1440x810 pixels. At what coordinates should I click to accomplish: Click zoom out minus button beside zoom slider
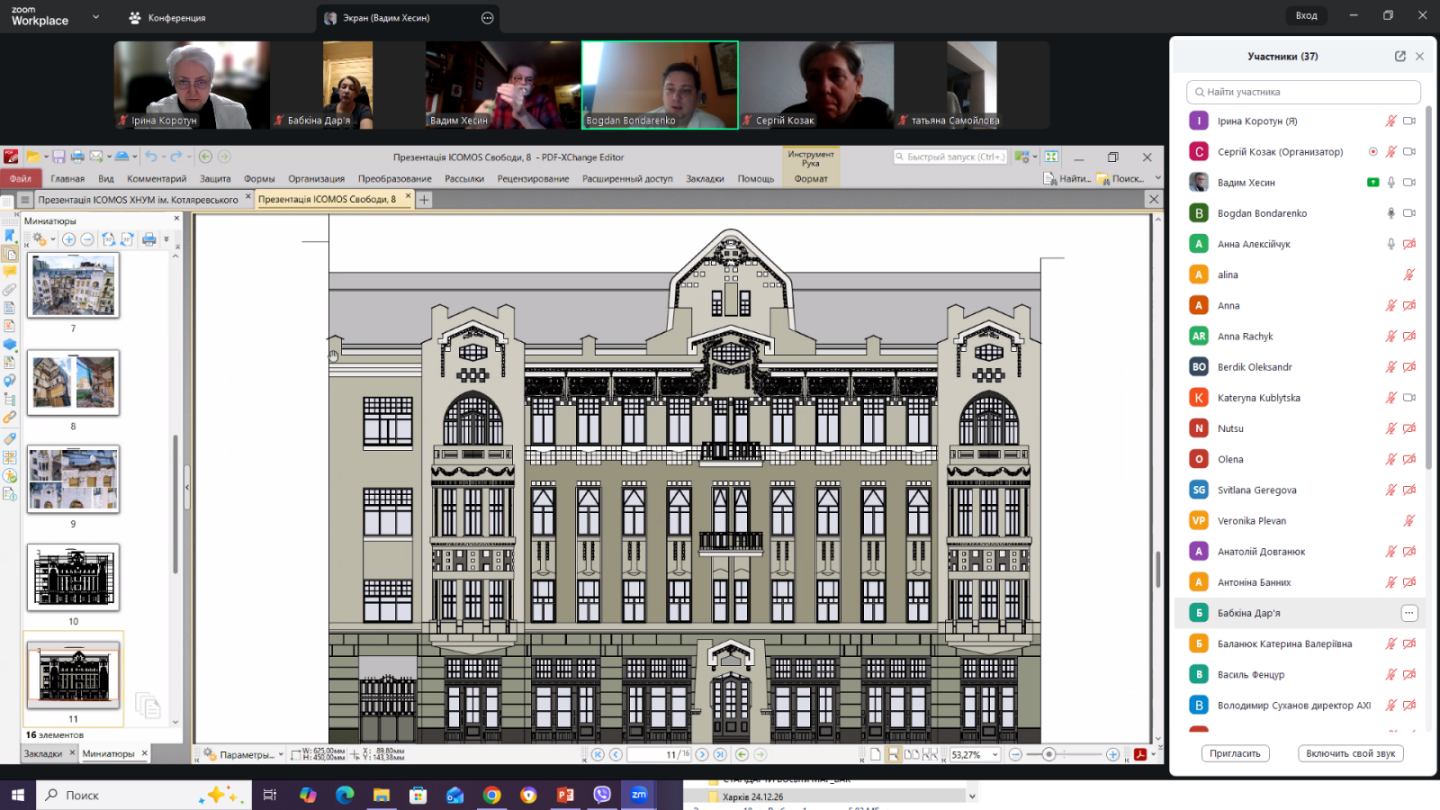pyautogui.click(x=1015, y=754)
